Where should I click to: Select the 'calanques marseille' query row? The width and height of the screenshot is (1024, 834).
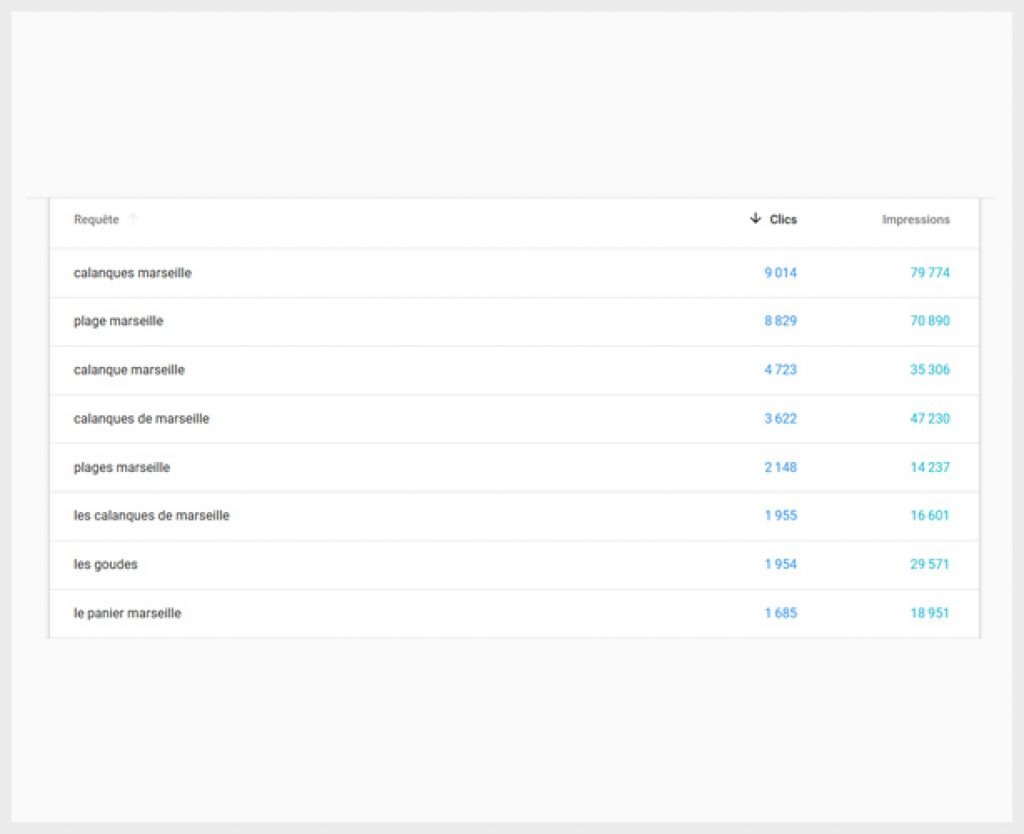click(x=132, y=273)
